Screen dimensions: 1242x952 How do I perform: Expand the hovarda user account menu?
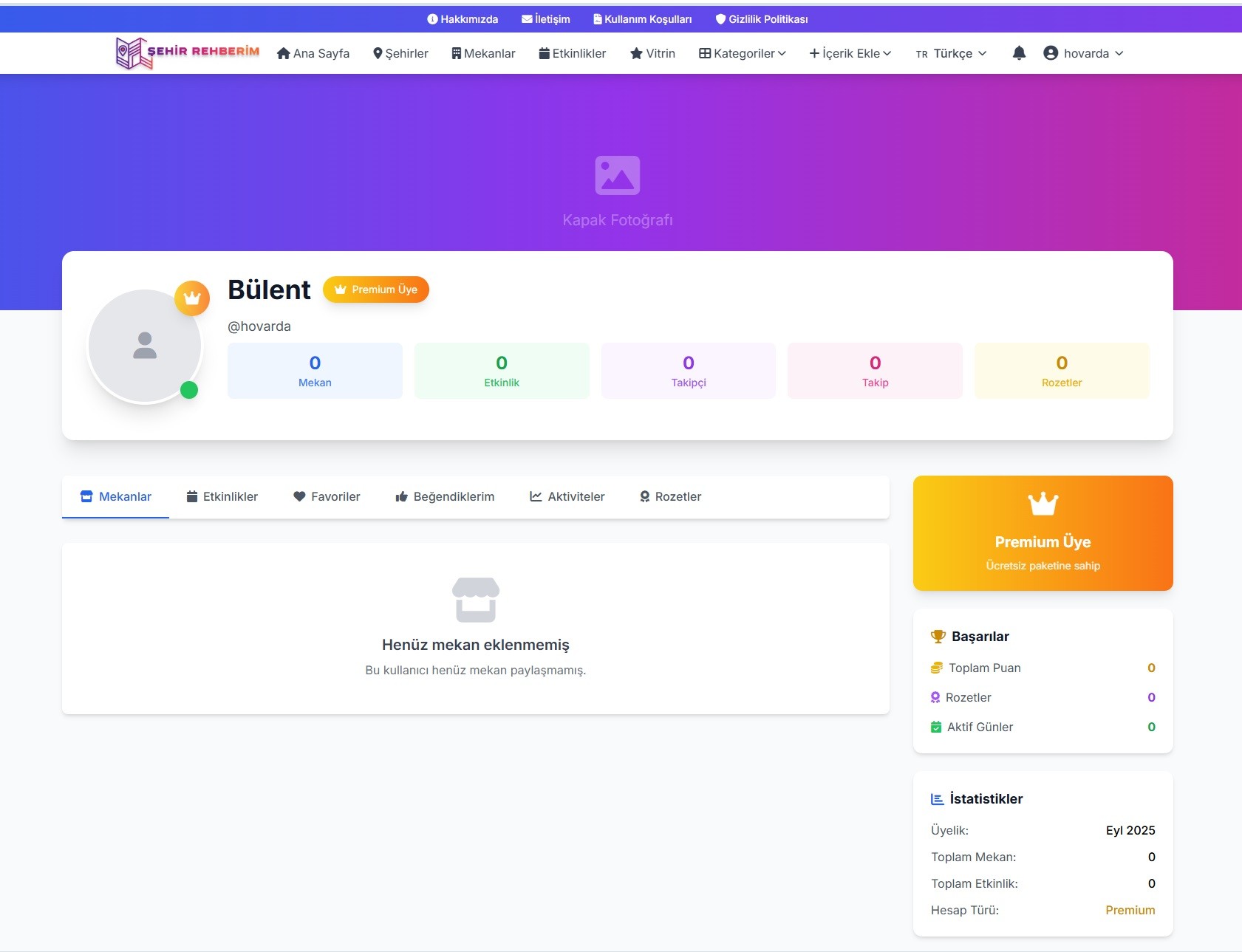tap(1083, 53)
